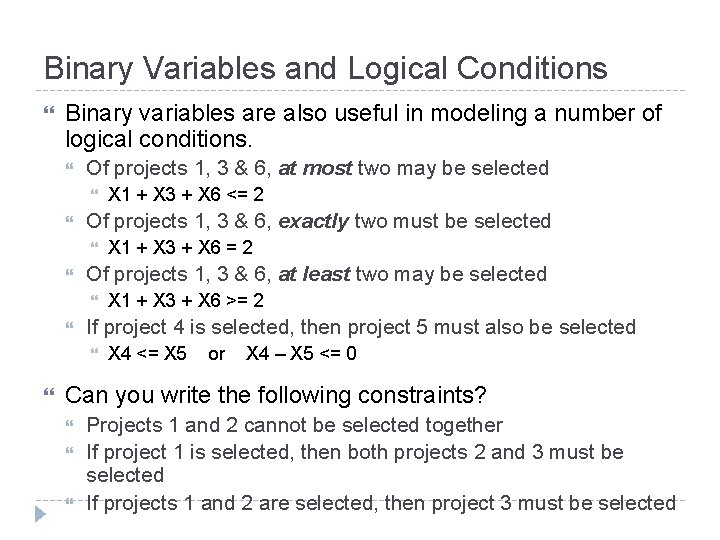
Task: Click the bullet before 'Of projects 1, 3 & 6, at most'
Action: (70, 166)
